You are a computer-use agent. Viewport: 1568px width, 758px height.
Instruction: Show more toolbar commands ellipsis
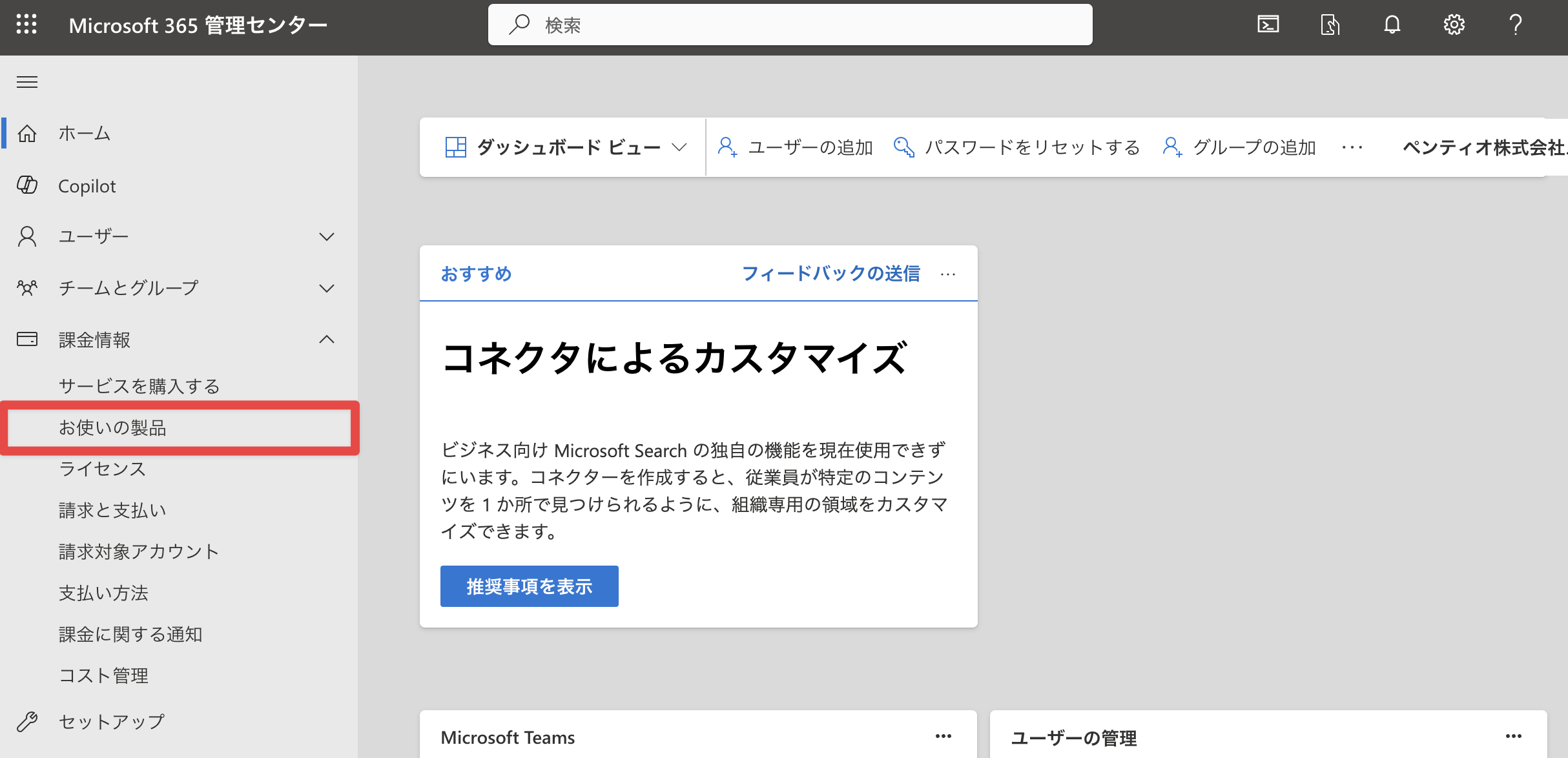[1352, 147]
